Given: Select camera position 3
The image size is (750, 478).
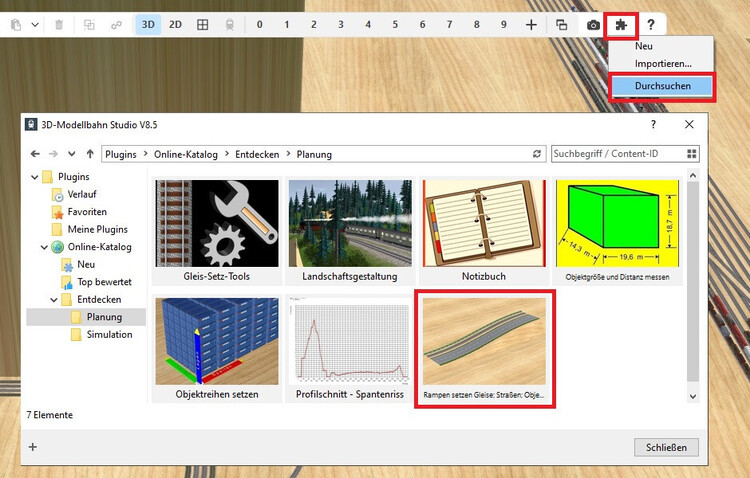Looking at the screenshot, I should click(x=341, y=24).
